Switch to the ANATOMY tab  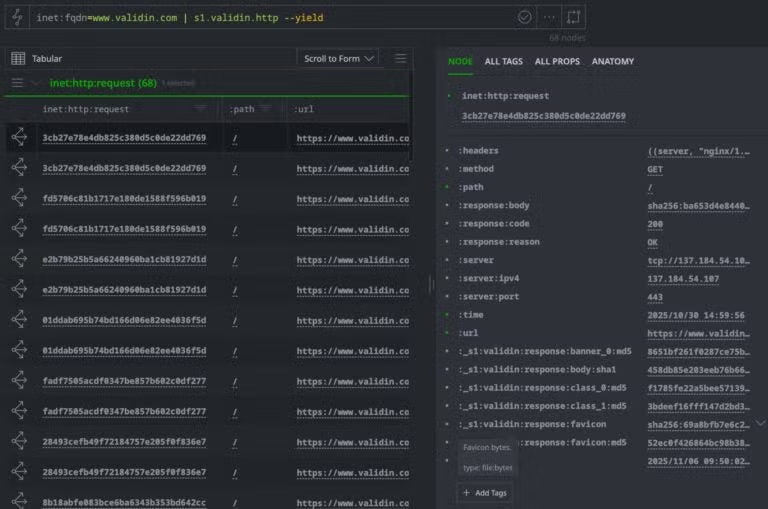click(x=613, y=61)
